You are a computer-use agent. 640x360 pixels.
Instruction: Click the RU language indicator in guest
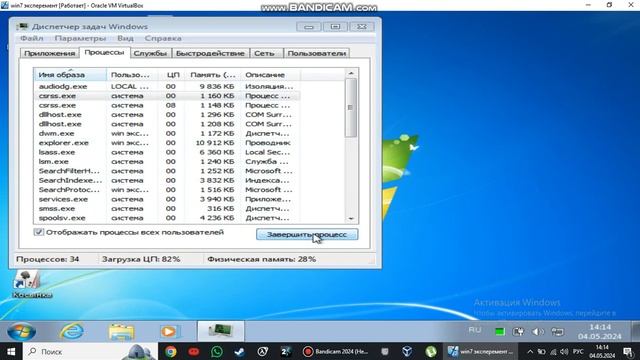point(475,330)
